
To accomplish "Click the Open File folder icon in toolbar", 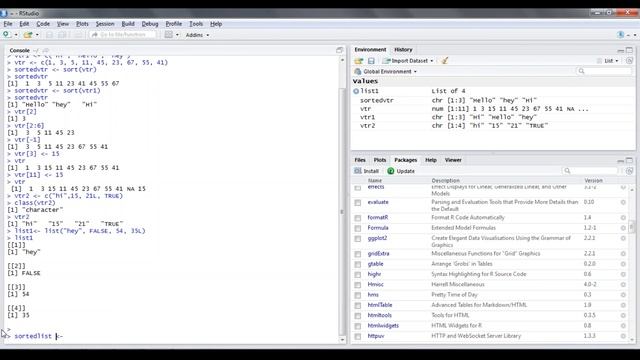I will tap(28, 35).
